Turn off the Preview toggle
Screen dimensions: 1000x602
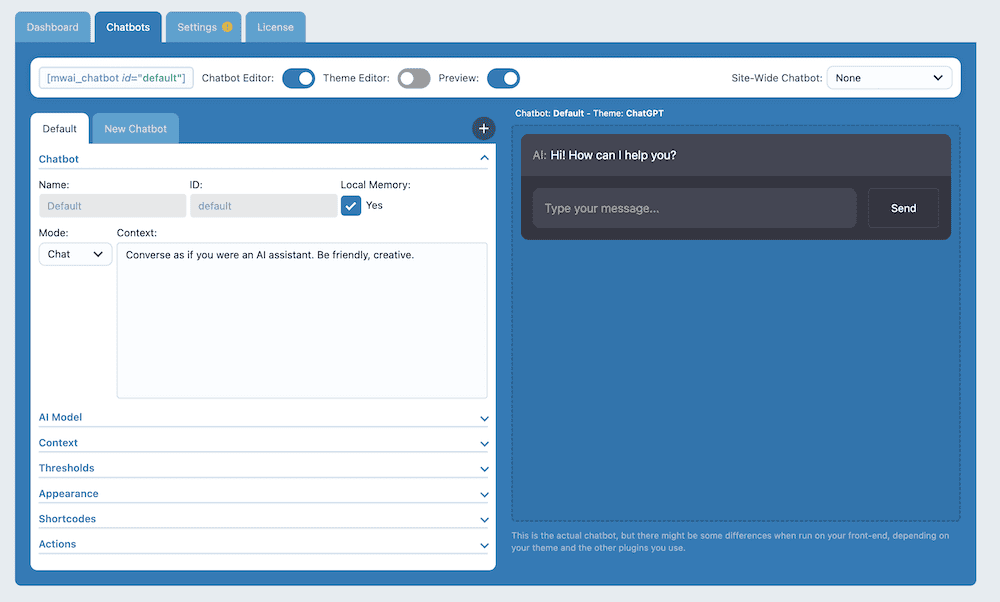pos(503,77)
